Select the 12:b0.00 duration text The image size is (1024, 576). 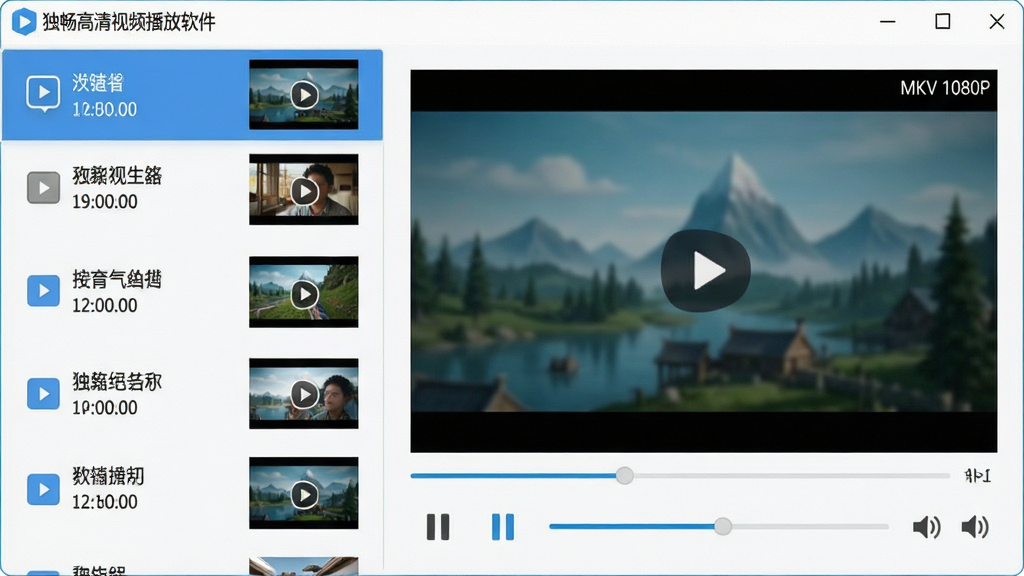click(x=104, y=502)
